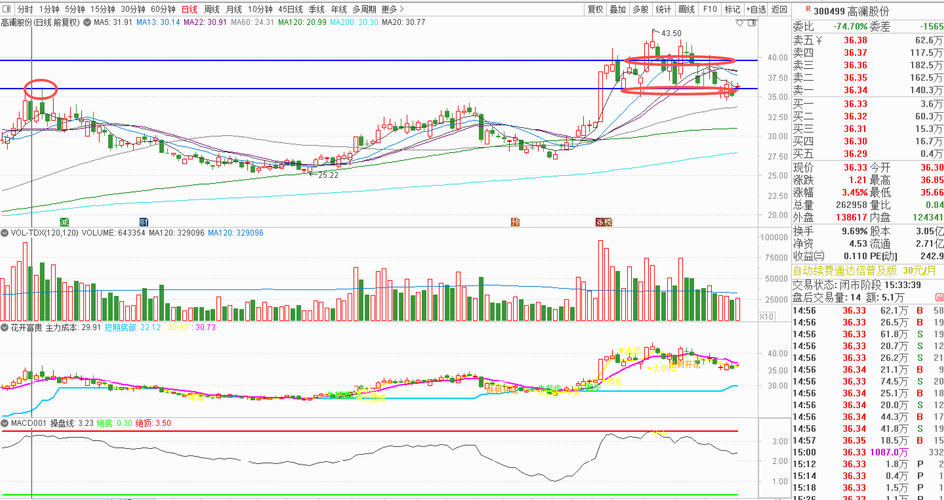Click the MA22: 30.91 legend label
Screen dimensions: 944x500
click(x=203, y=22)
